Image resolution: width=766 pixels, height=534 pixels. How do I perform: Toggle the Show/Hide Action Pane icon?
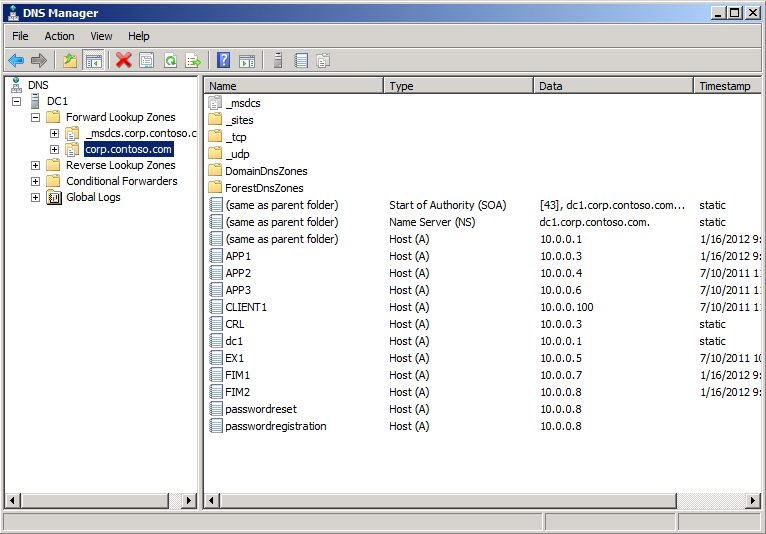[x=247, y=61]
